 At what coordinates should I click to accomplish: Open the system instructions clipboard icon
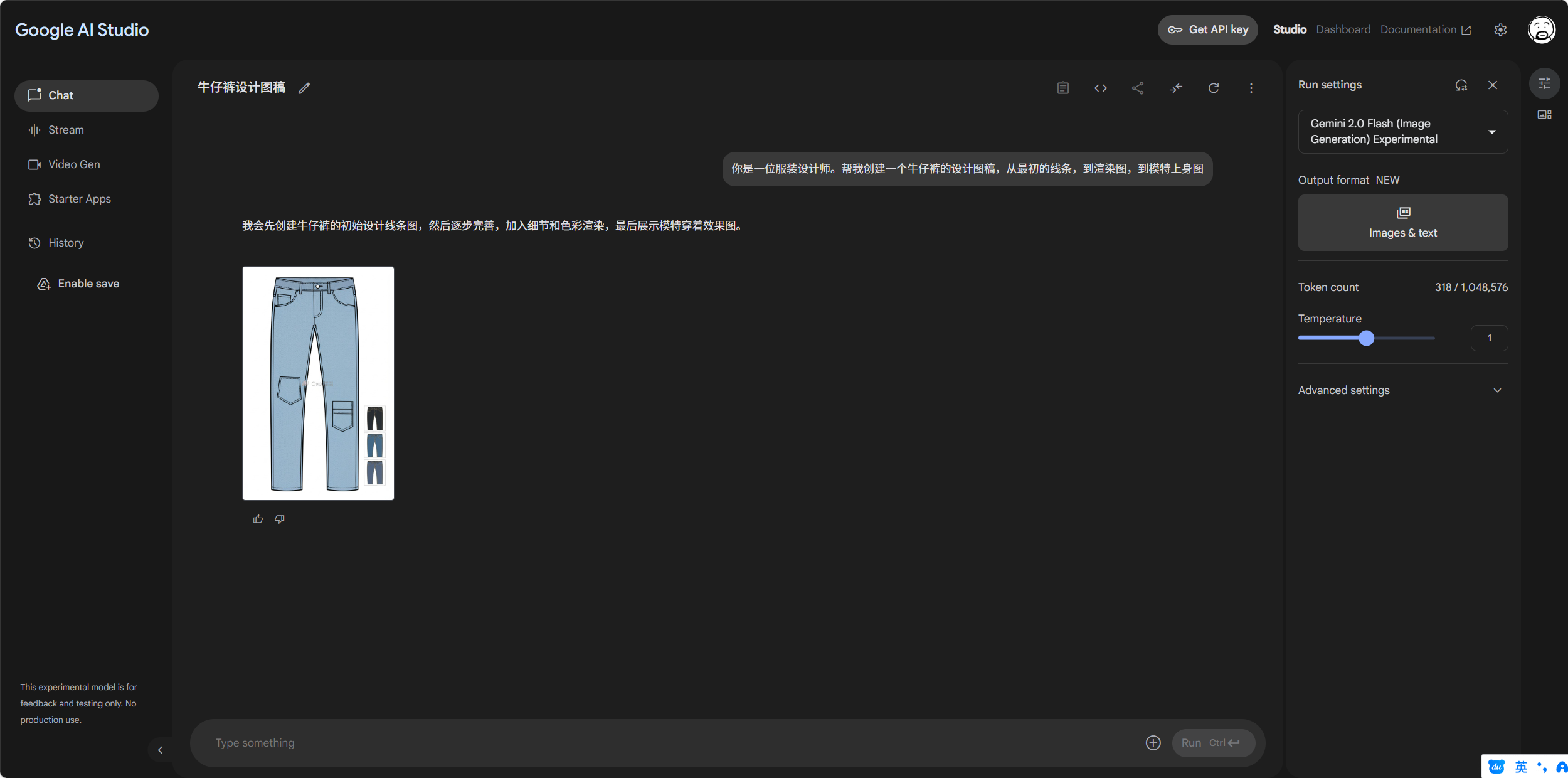[x=1062, y=88]
